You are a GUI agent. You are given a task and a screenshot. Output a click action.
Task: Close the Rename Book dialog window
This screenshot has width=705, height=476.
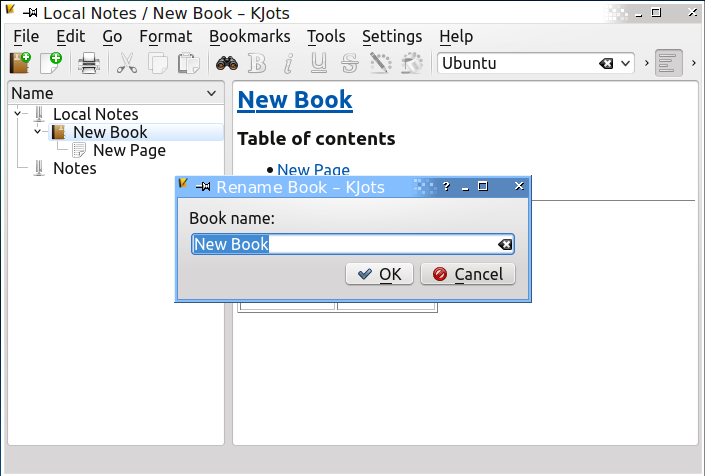click(x=519, y=186)
